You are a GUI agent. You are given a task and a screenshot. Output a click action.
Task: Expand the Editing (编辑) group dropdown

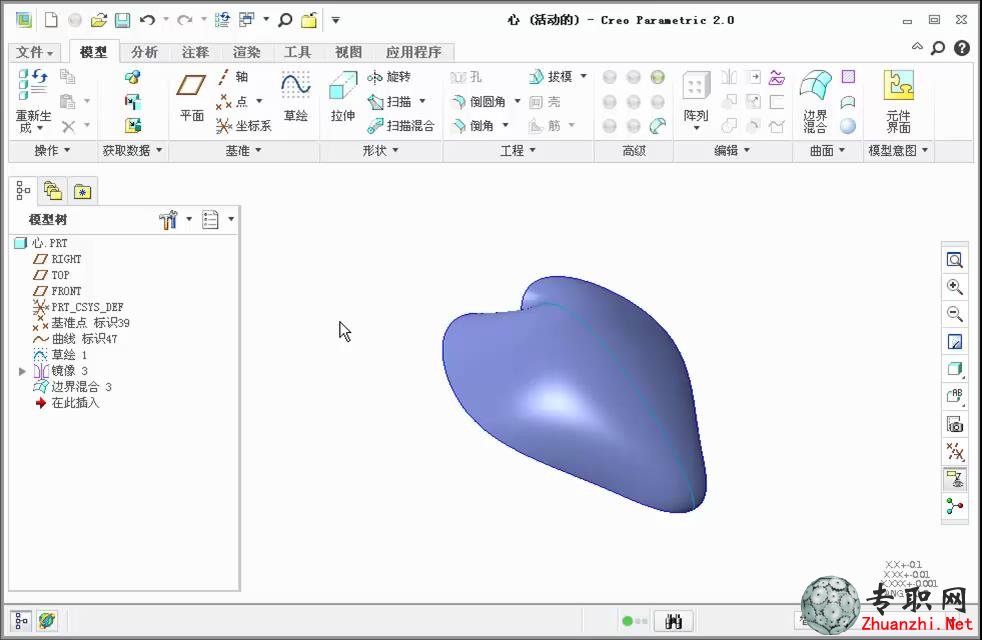coord(732,150)
